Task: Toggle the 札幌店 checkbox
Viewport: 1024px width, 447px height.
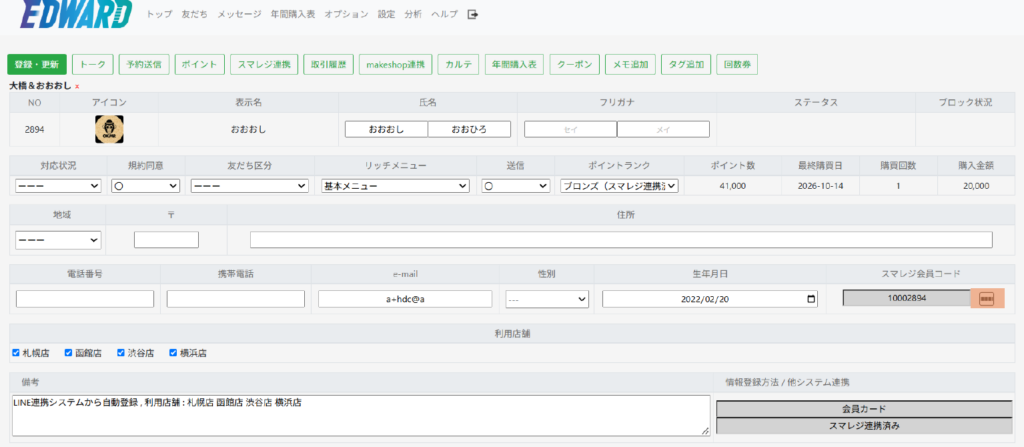Action: (16, 353)
